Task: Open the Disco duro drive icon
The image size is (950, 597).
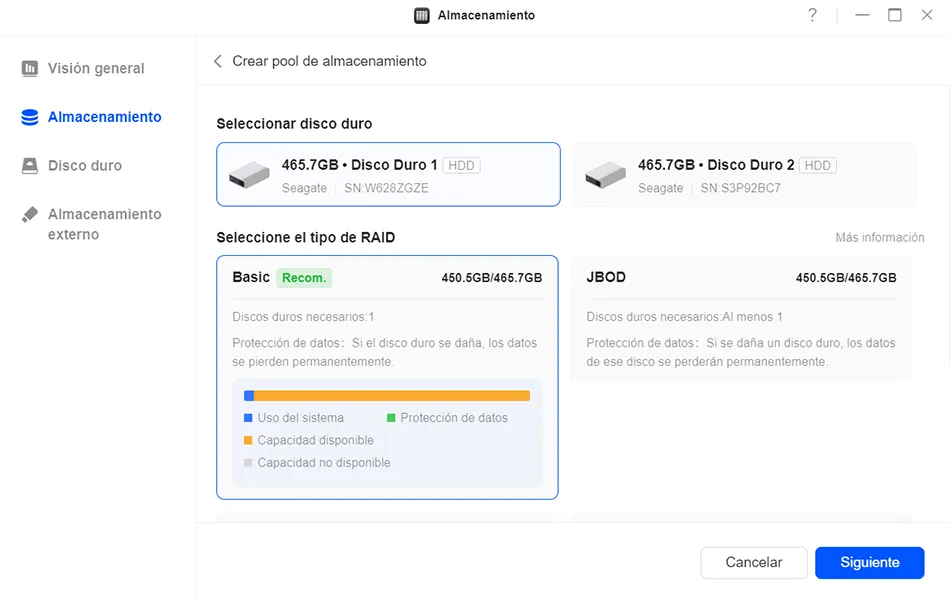Action: click(x=30, y=165)
